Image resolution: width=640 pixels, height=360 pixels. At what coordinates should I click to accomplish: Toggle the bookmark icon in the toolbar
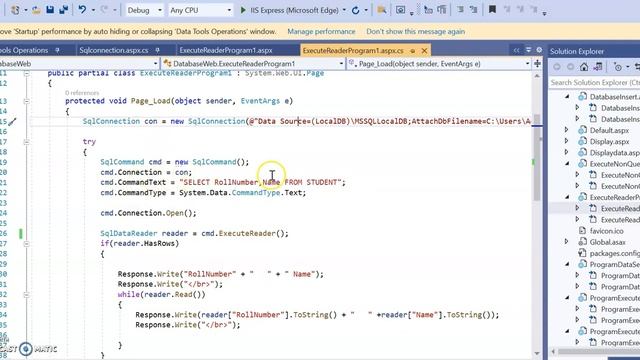click(x=492, y=9)
